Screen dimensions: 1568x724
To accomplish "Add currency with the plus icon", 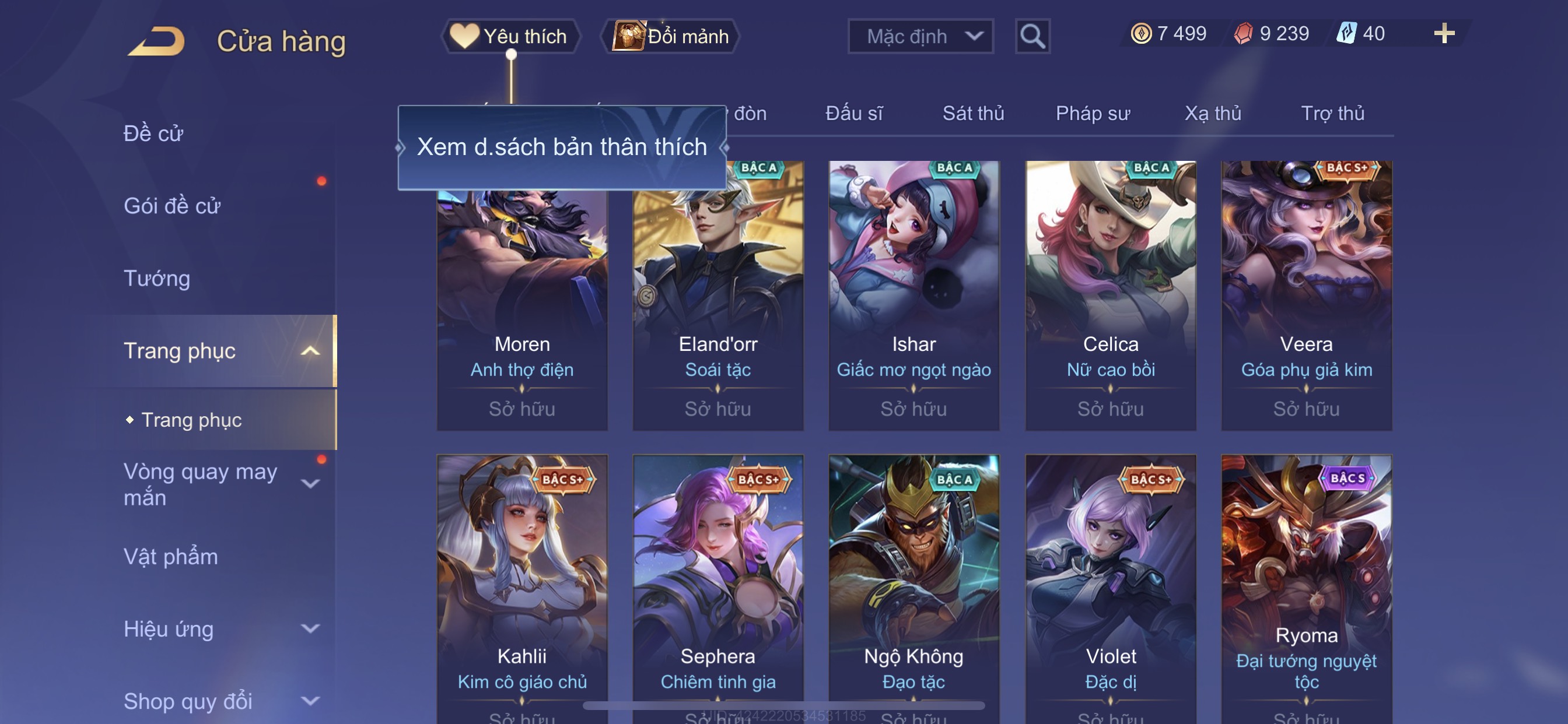I will point(1444,33).
